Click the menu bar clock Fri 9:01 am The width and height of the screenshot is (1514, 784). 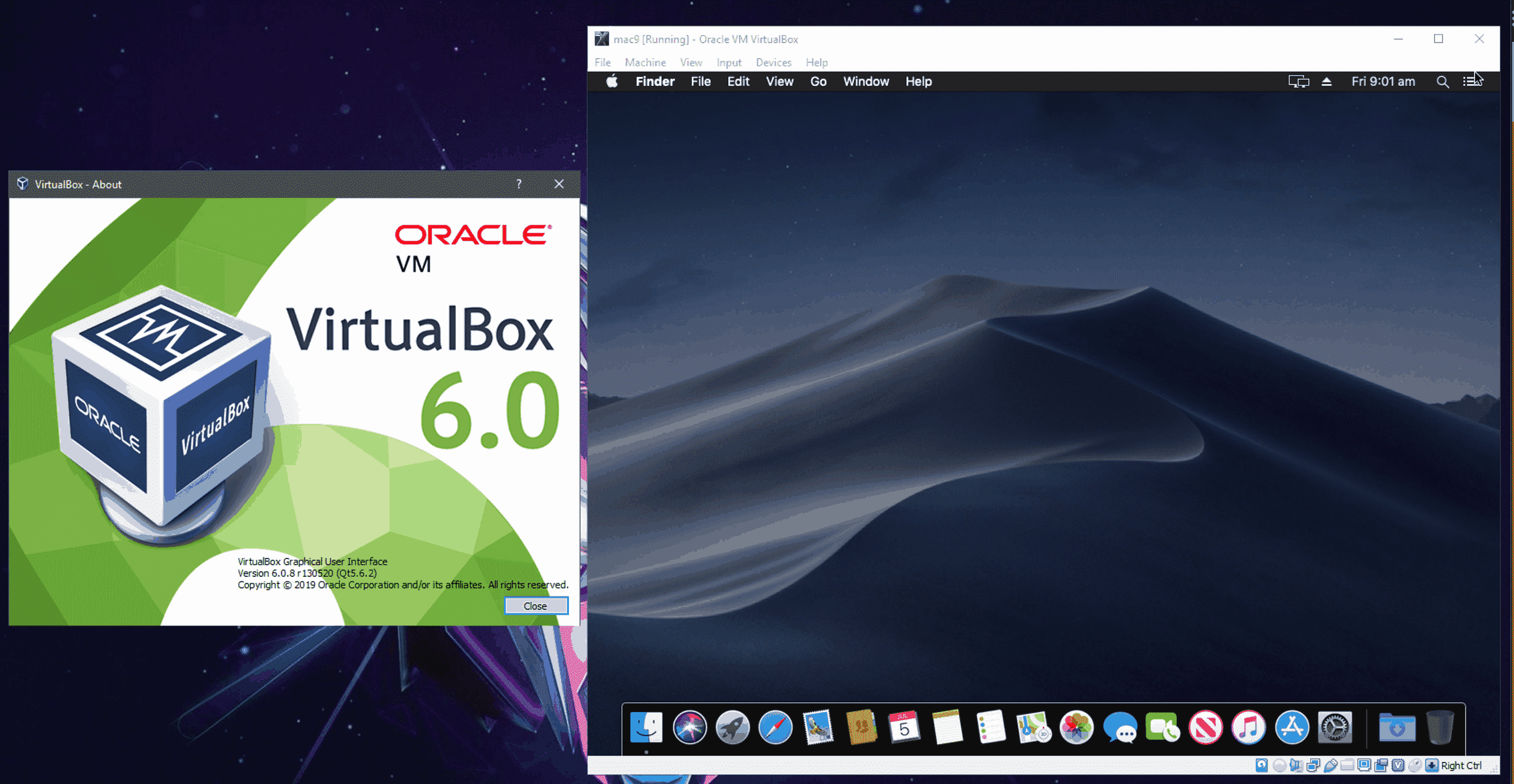1383,82
